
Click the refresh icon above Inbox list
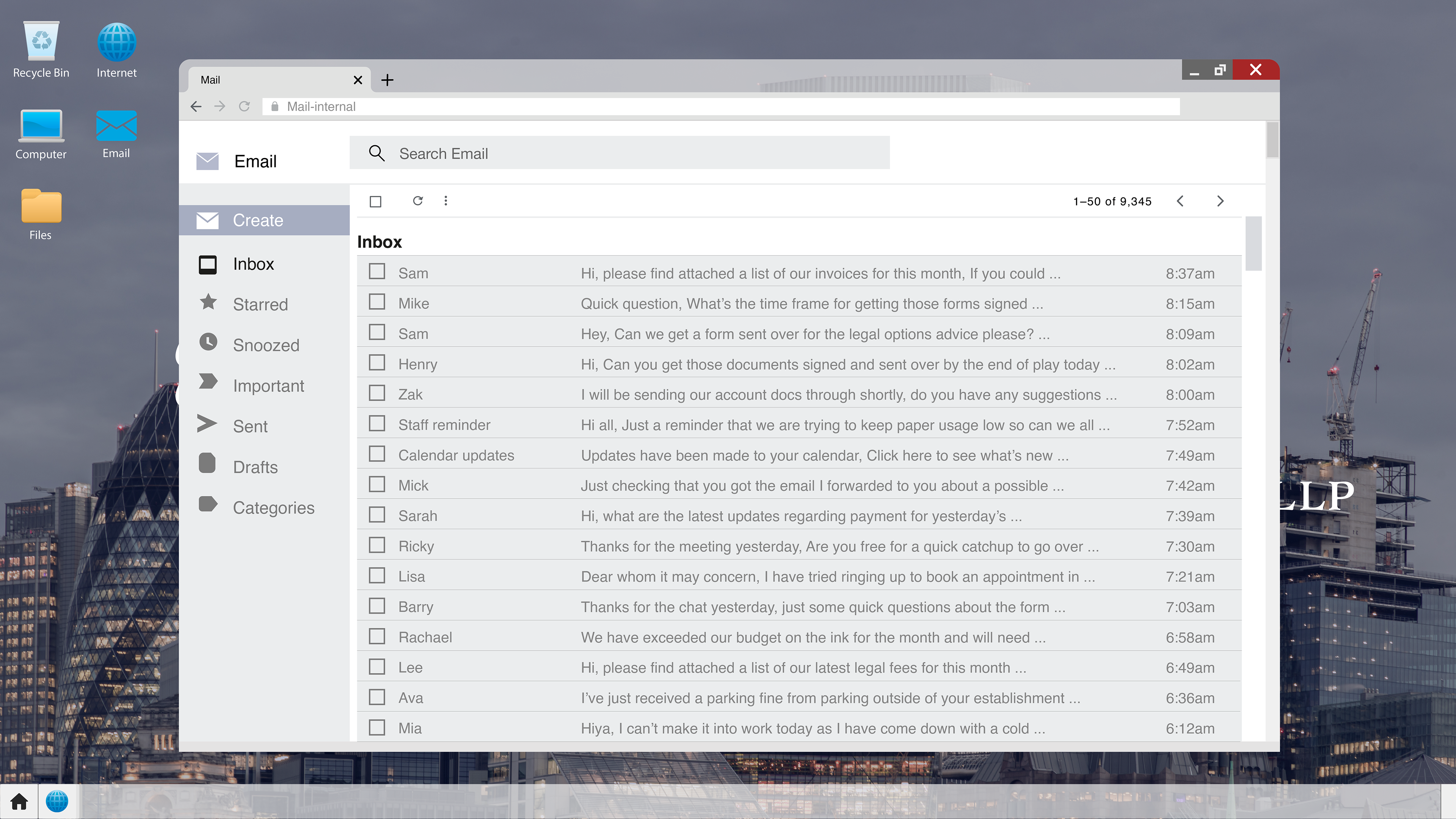tap(418, 201)
